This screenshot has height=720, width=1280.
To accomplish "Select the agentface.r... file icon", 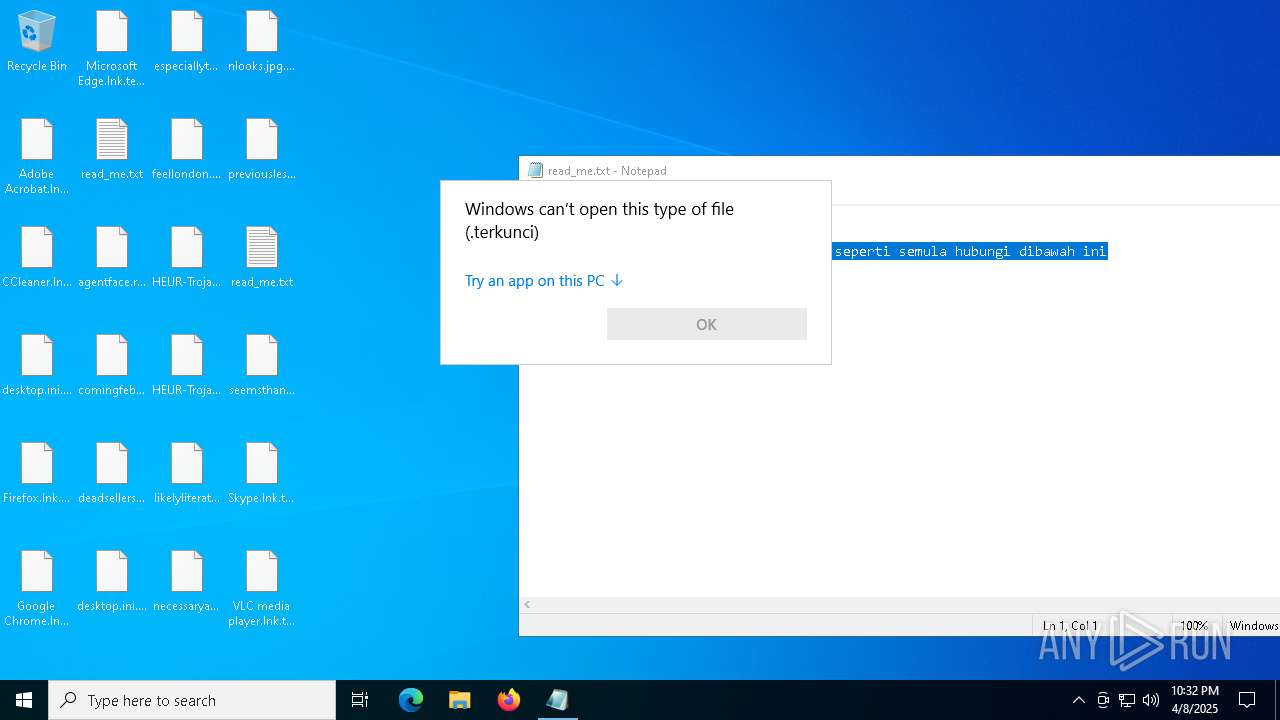I will pos(112,258).
